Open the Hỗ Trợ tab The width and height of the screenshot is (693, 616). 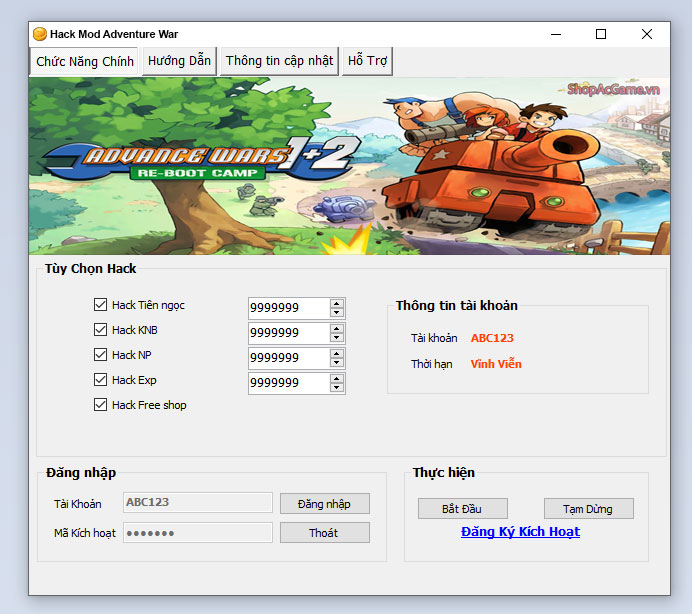click(x=367, y=61)
